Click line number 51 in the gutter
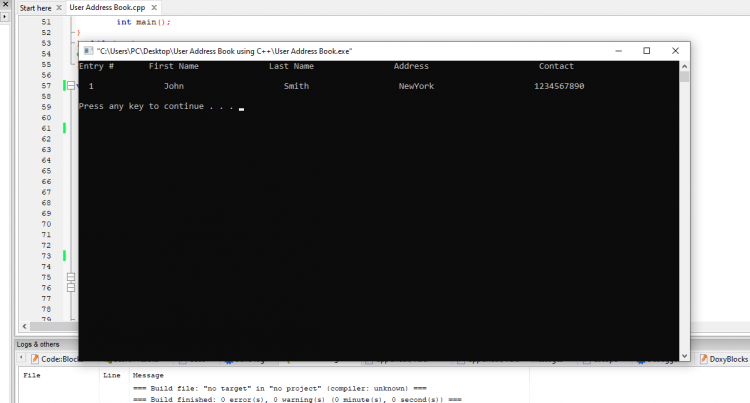Viewport: 750px width, 403px height. point(46,22)
